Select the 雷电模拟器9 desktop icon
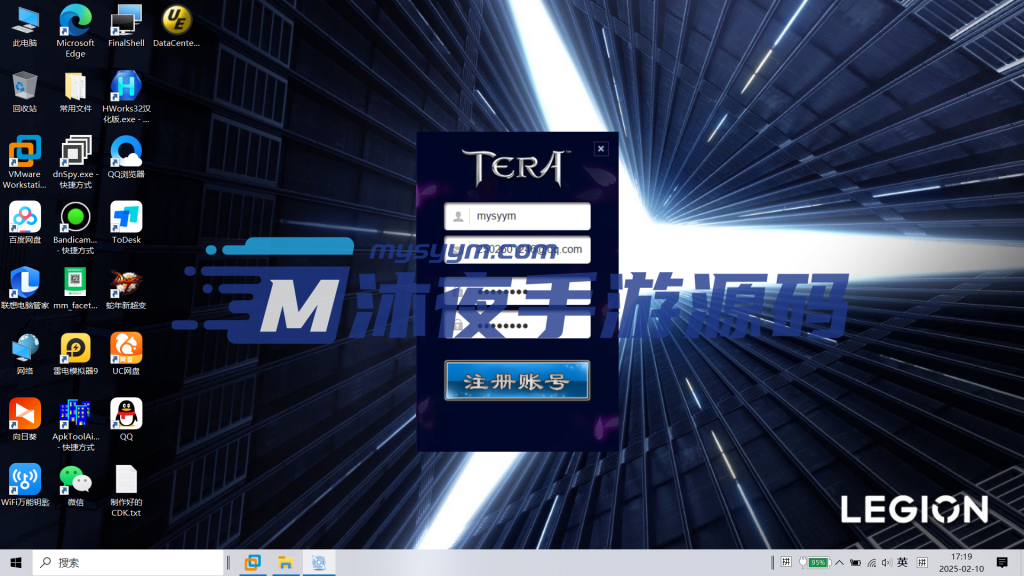This screenshot has height=576, width=1024. tap(75, 348)
